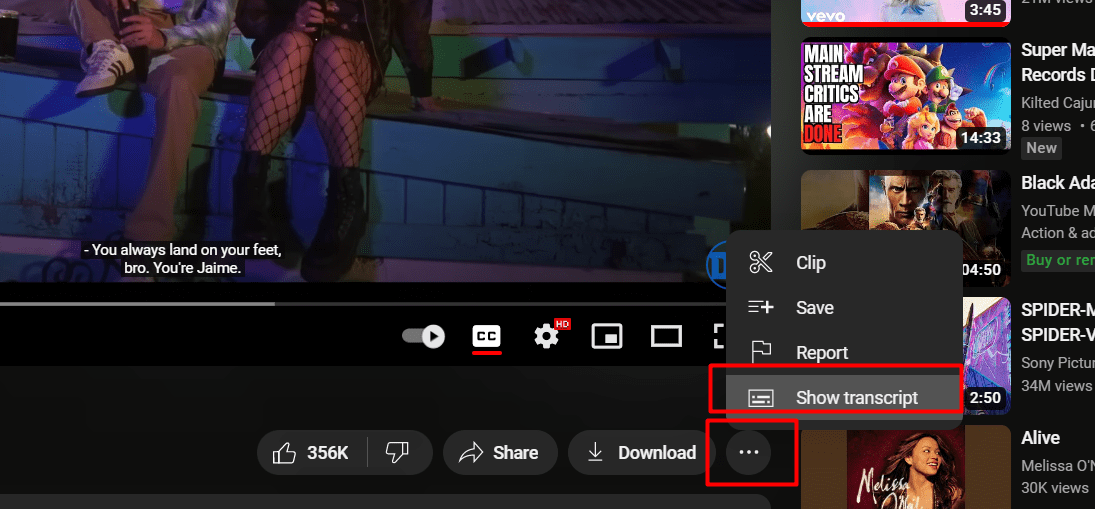Open the Kilted Cajun channel name

1057,102
